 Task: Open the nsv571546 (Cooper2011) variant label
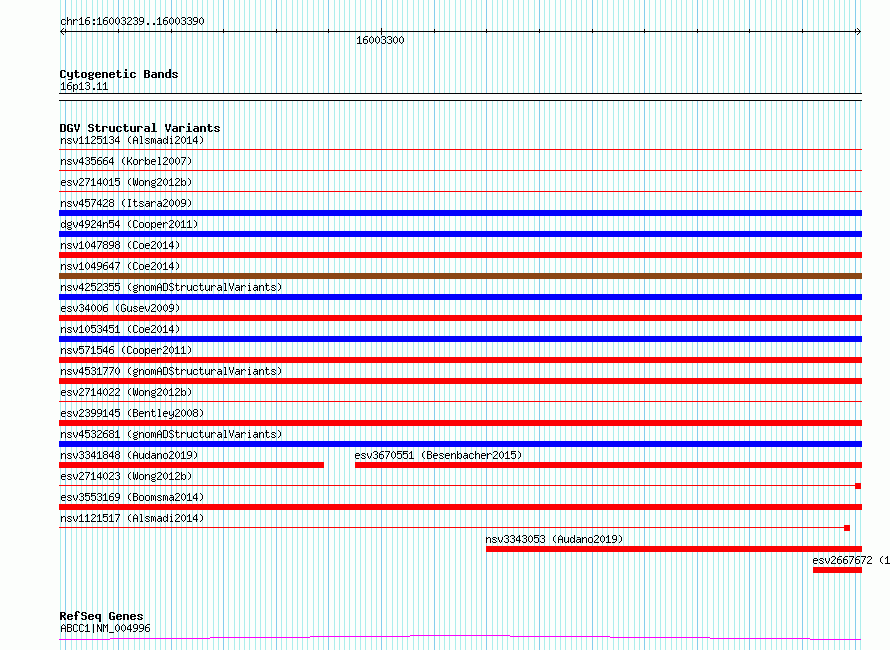126,350
